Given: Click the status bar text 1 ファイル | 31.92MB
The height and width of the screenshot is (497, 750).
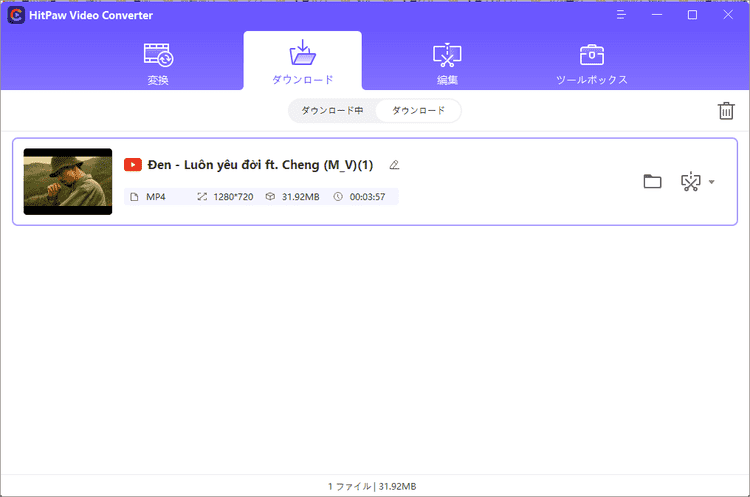Looking at the screenshot, I should pyautogui.click(x=372, y=486).
